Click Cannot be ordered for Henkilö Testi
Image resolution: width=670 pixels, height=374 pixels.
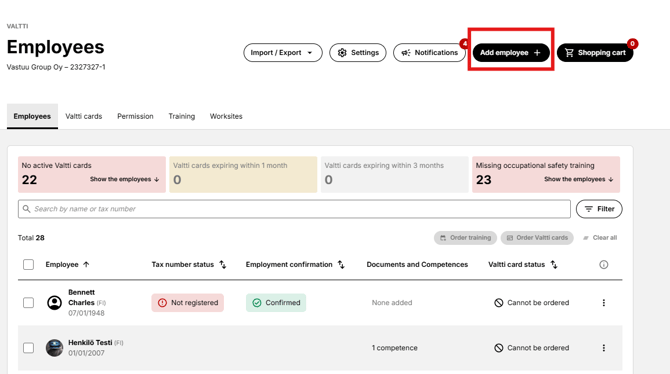pyautogui.click(x=532, y=348)
